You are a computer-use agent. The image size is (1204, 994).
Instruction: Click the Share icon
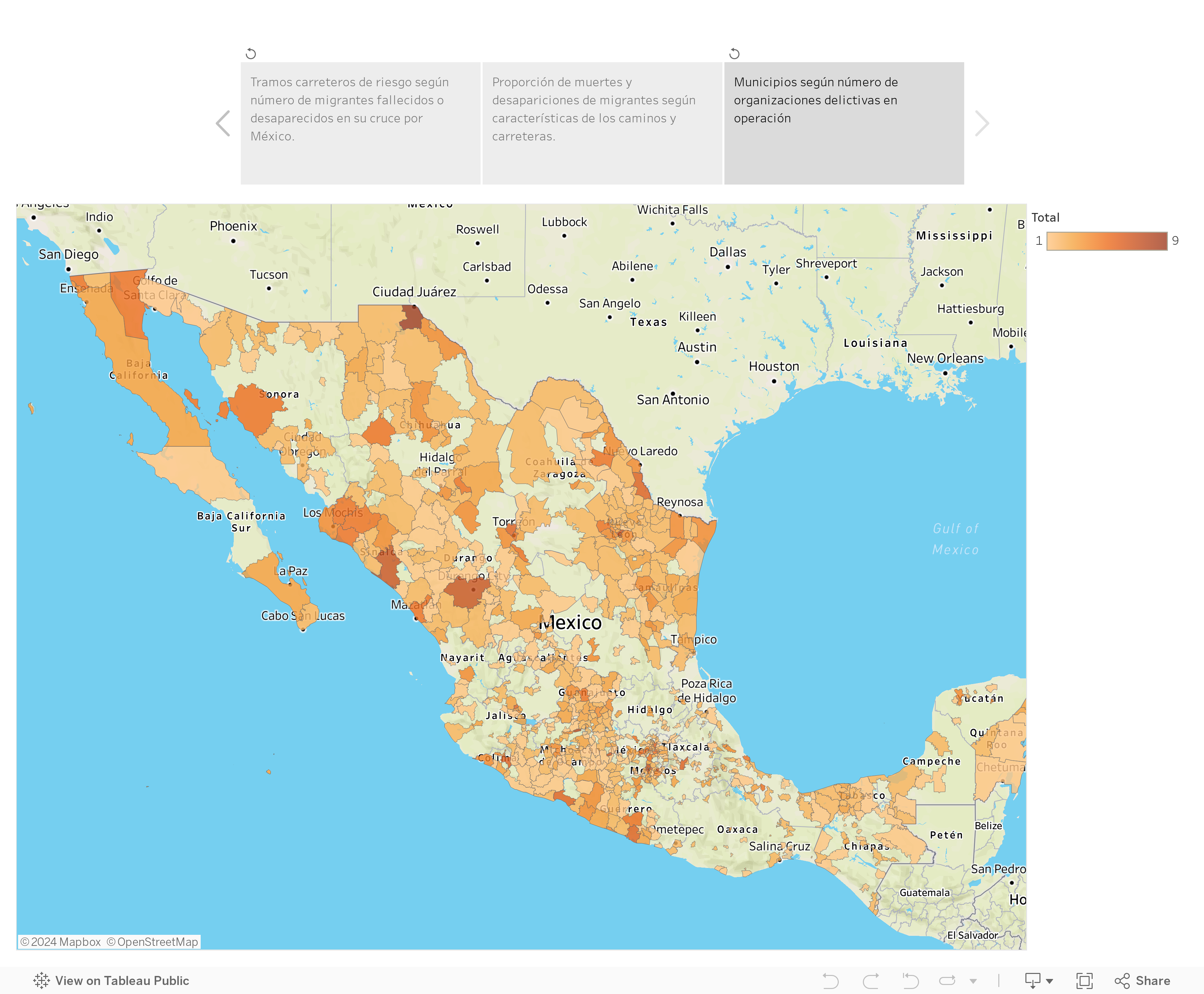point(1122,981)
